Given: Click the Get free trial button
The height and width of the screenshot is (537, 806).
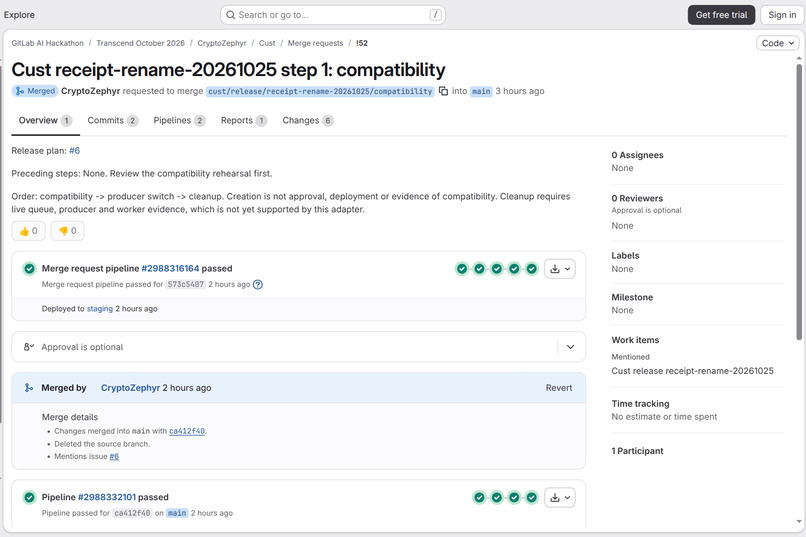Looking at the screenshot, I should point(721,15).
